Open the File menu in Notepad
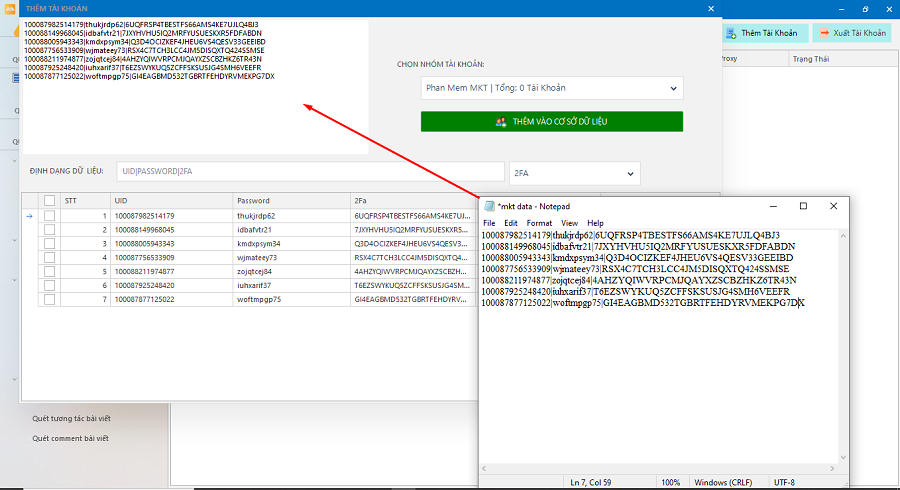900x490 pixels. pyautogui.click(x=489, y=223)
